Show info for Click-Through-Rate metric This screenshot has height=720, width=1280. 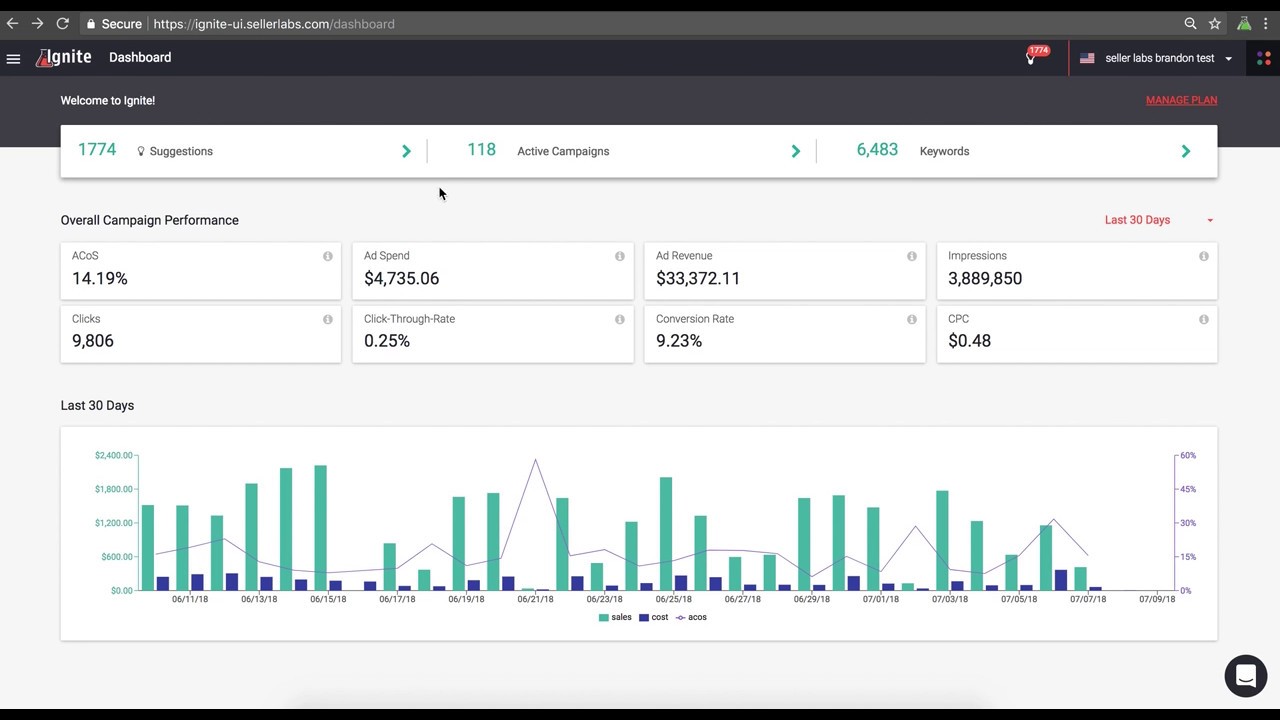click(619, 319)
